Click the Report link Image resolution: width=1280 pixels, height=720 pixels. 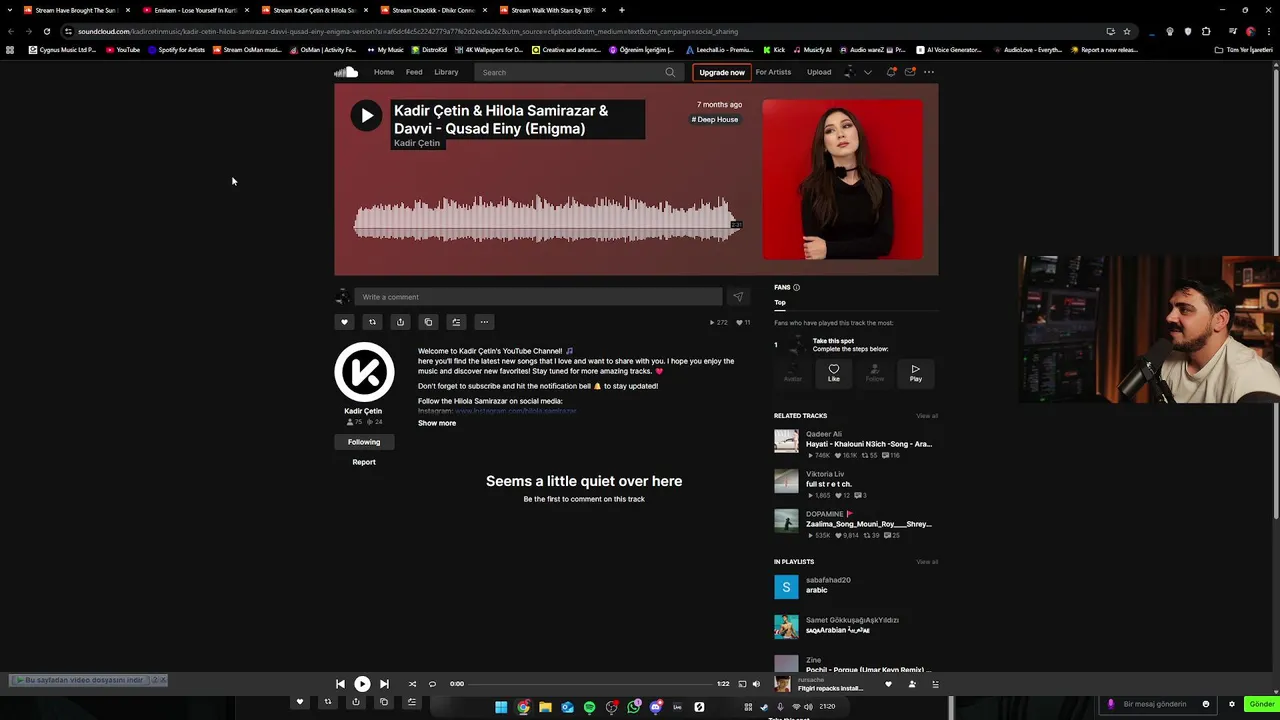tap(364, 462)
